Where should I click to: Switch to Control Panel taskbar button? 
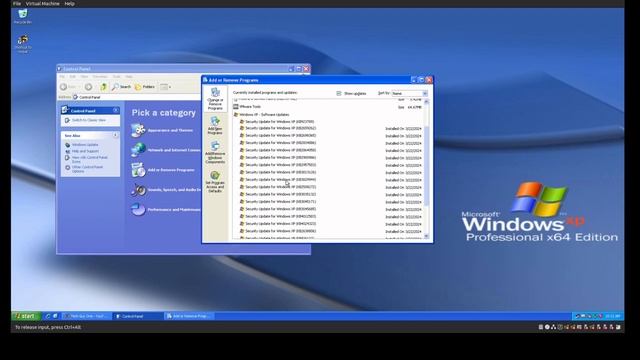click(137, 316)
